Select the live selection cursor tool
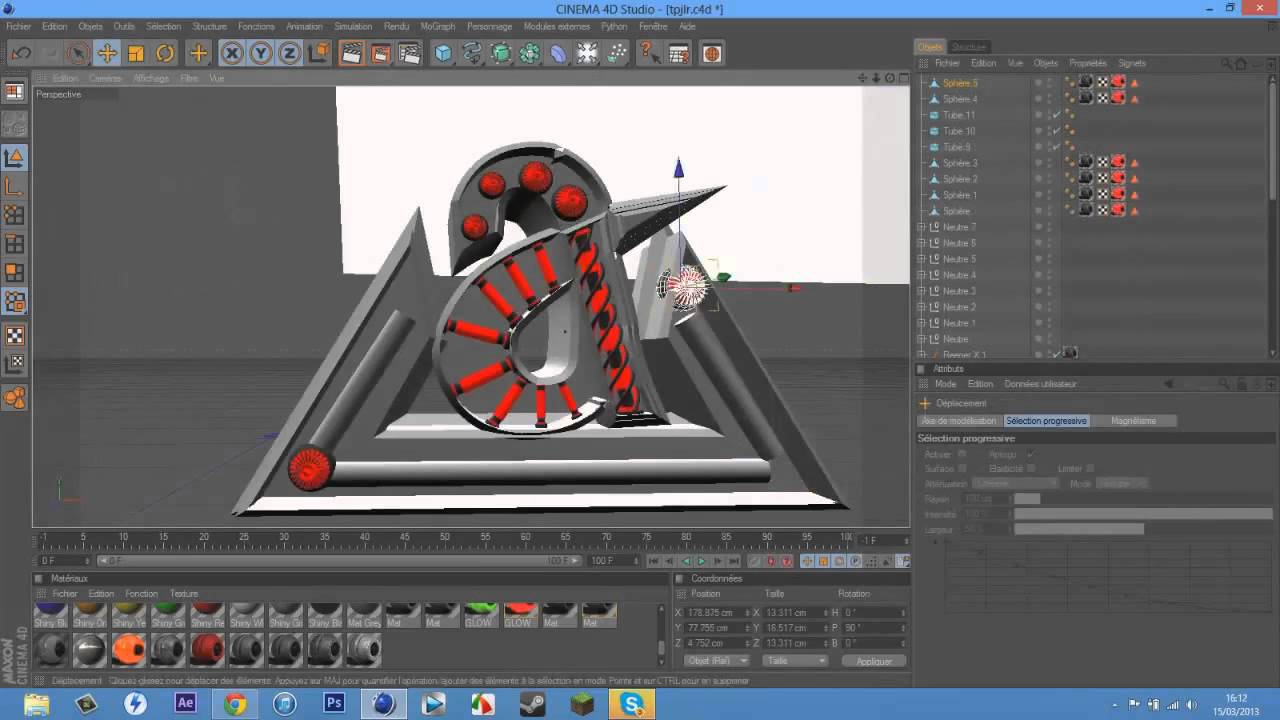1280x720 pixels. click(x=78, y=53)
